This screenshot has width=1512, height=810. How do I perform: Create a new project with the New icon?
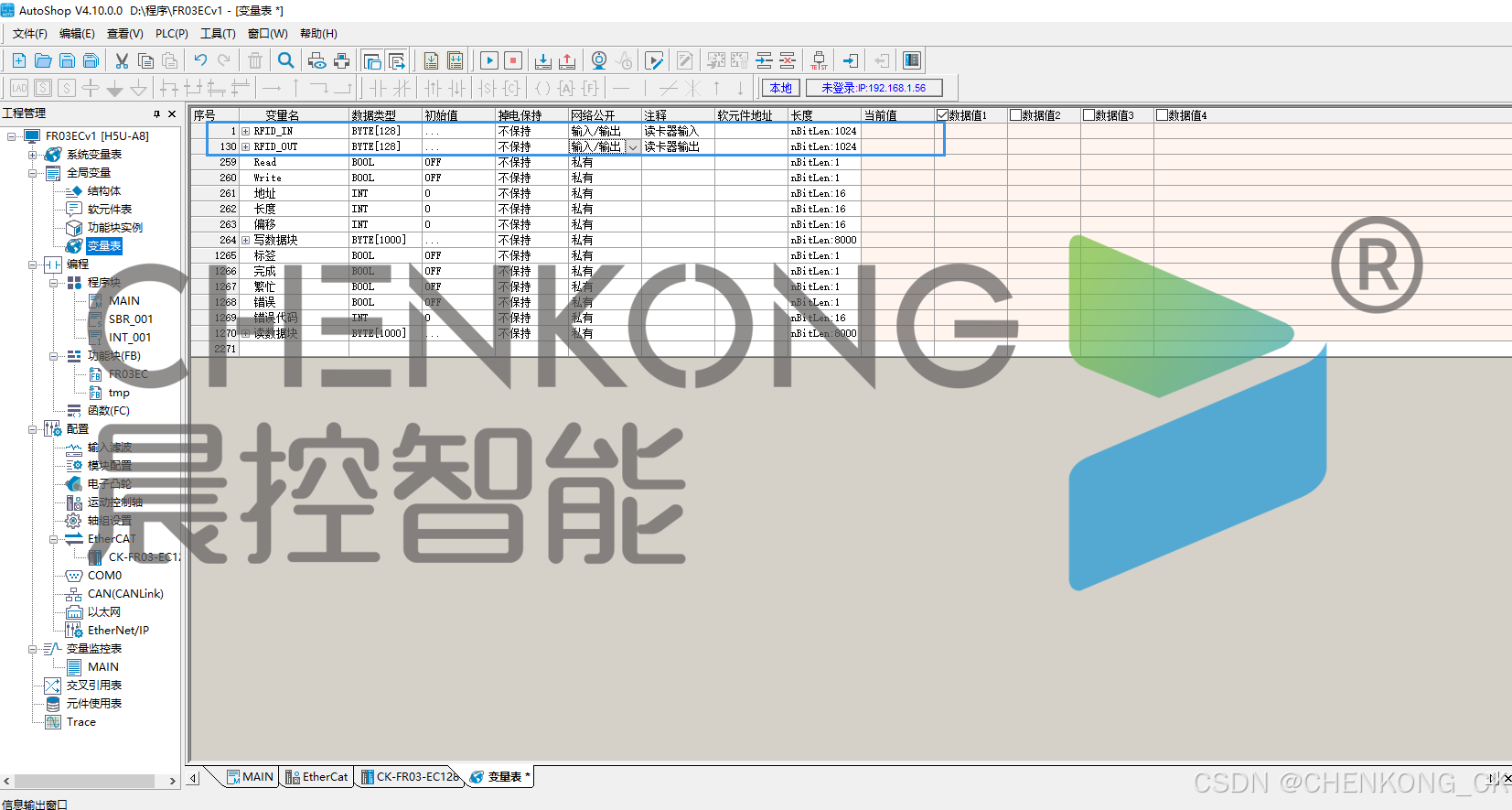point(18,60)
